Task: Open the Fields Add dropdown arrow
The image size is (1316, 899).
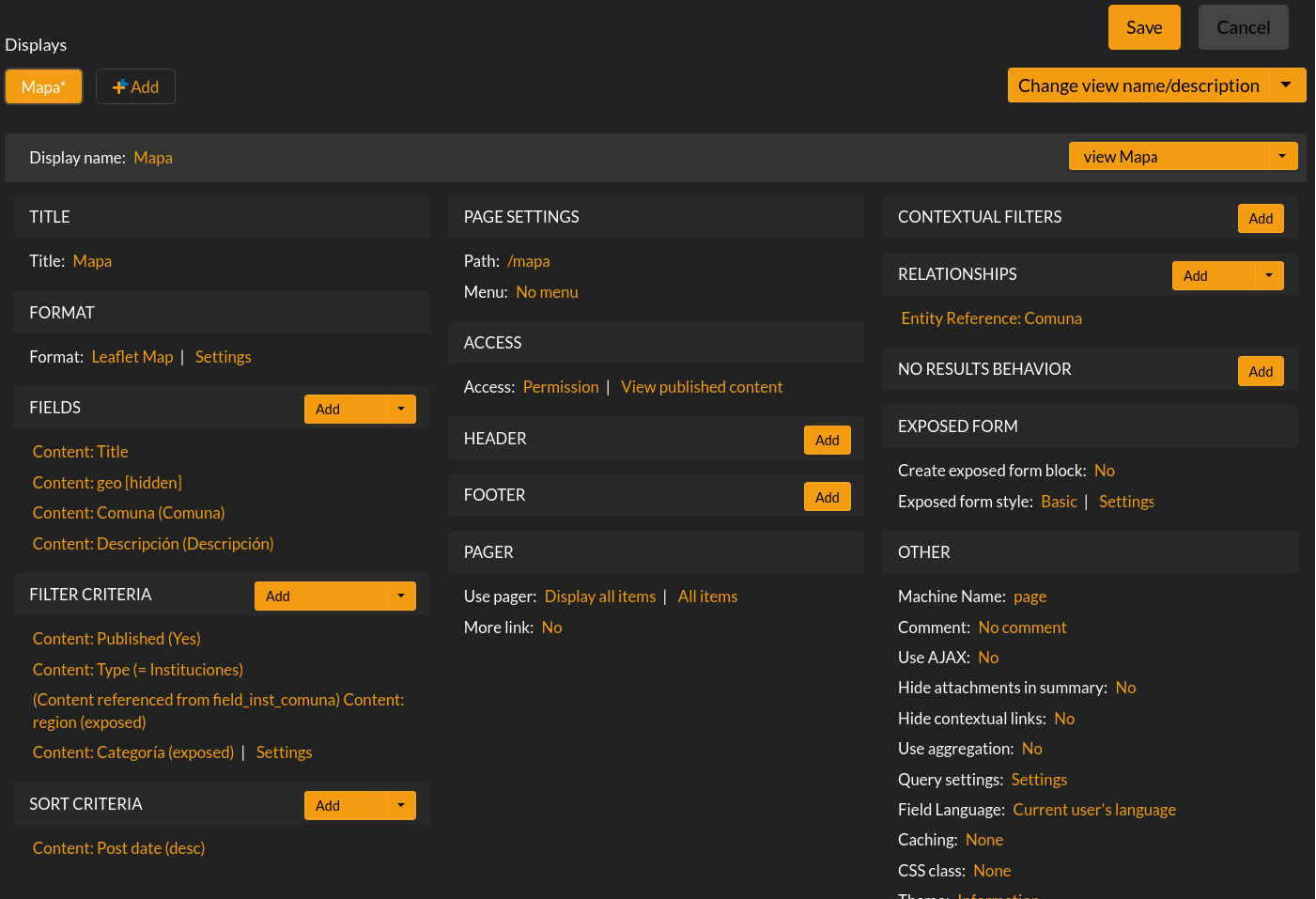Action: point(401,409)
